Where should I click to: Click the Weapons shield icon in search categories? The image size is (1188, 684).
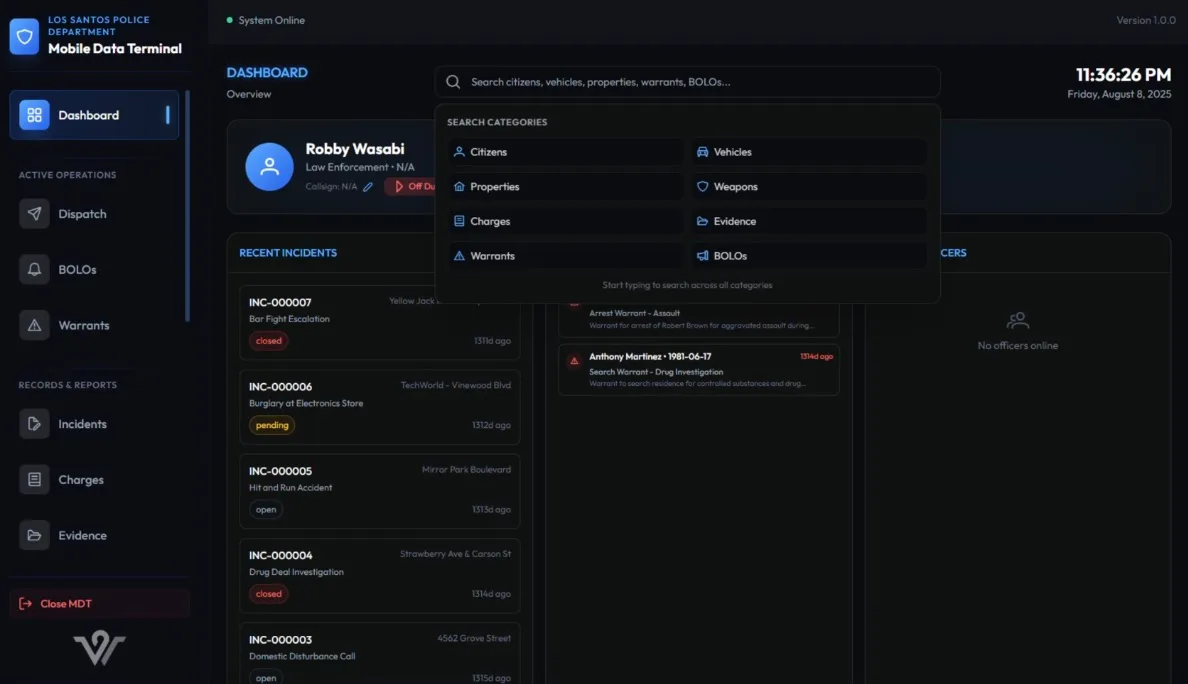[702, 186]
